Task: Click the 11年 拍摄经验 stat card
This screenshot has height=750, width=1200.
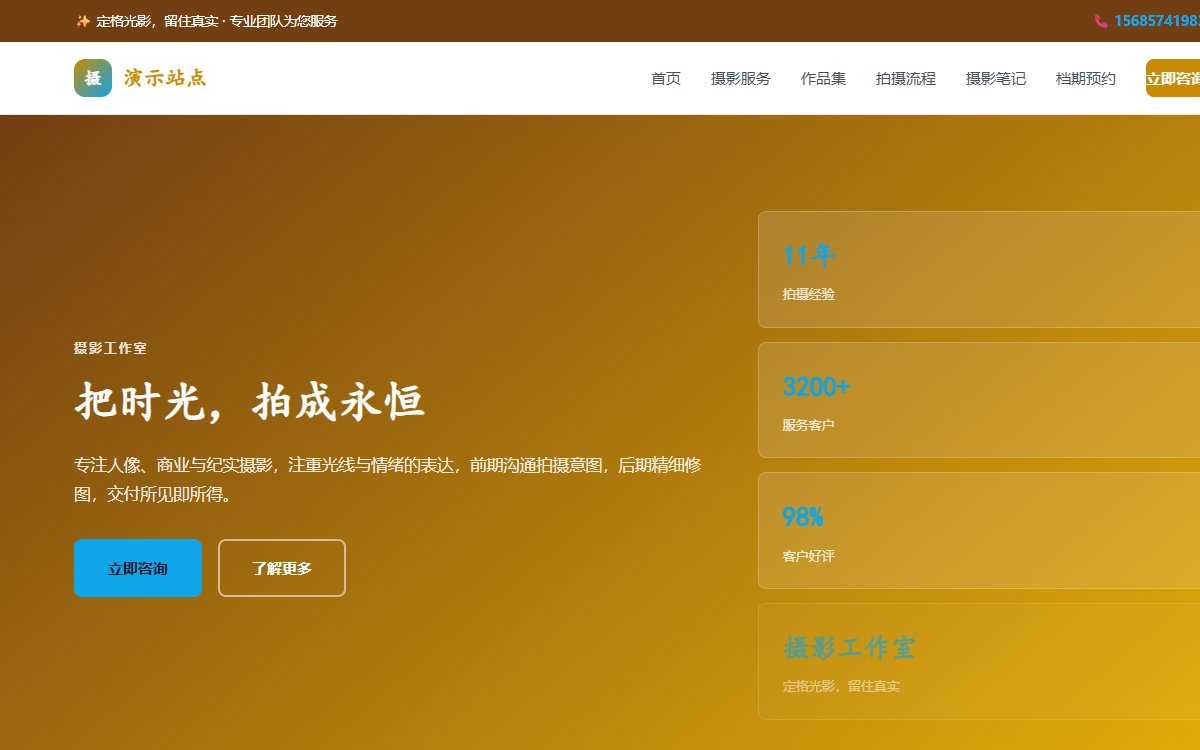Action: coord(979,269)
